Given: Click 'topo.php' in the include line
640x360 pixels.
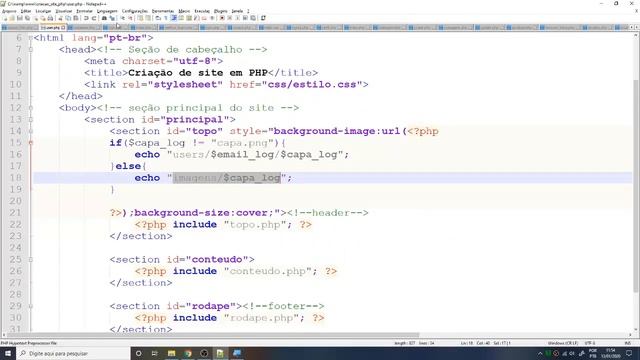Looking at the screenshot, I should point(255,224).
